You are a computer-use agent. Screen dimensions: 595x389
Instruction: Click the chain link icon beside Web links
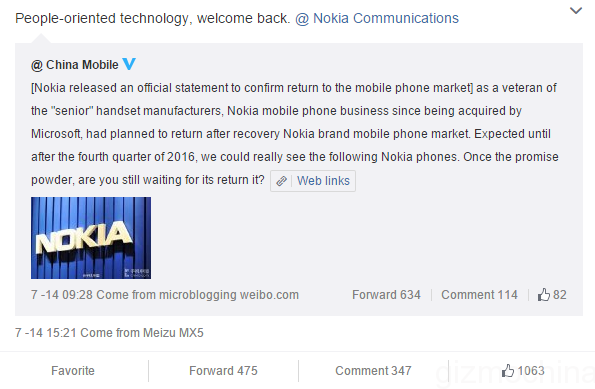[281, 181]
